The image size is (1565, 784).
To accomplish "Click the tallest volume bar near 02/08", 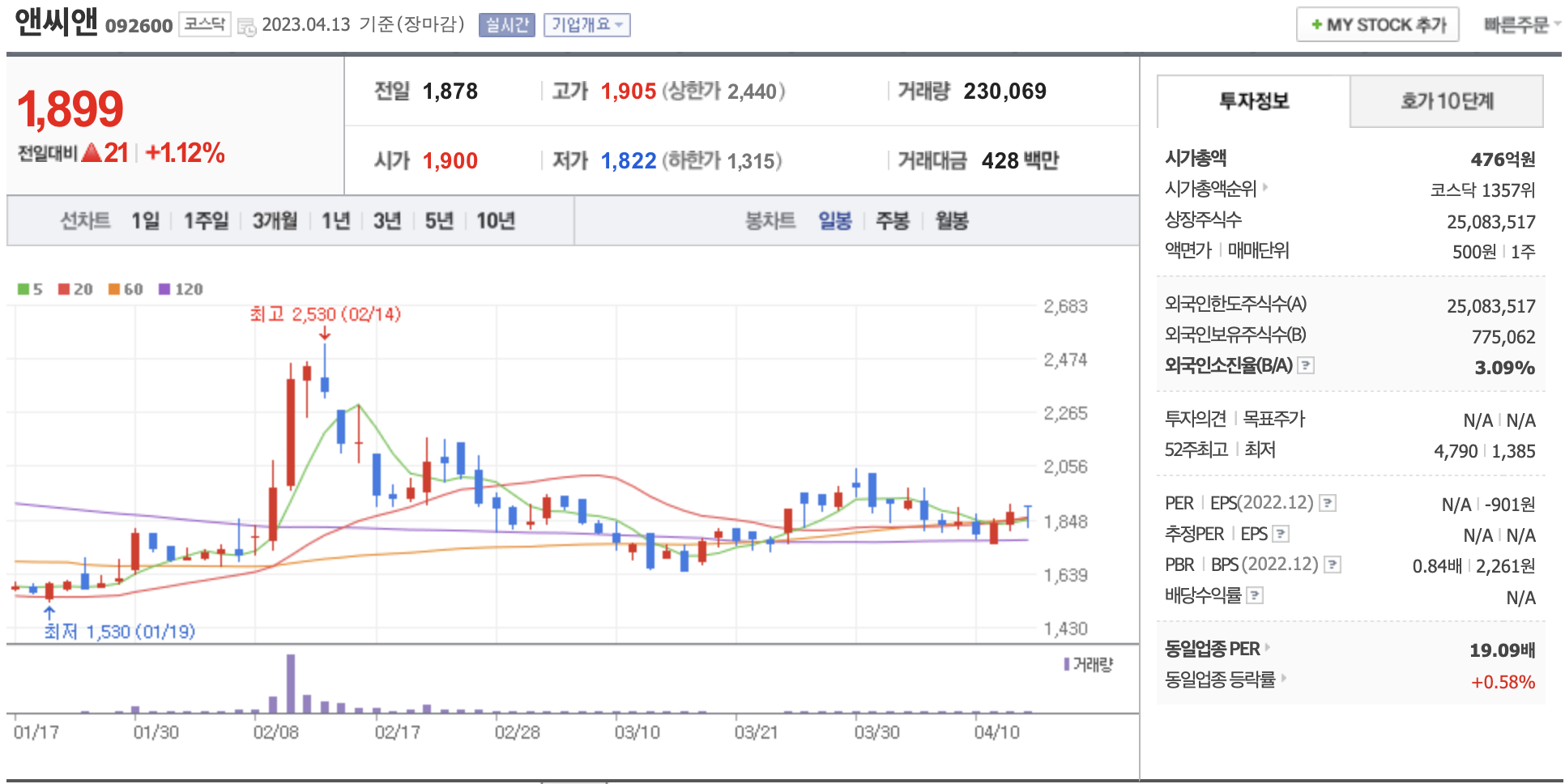I will 291,683.
